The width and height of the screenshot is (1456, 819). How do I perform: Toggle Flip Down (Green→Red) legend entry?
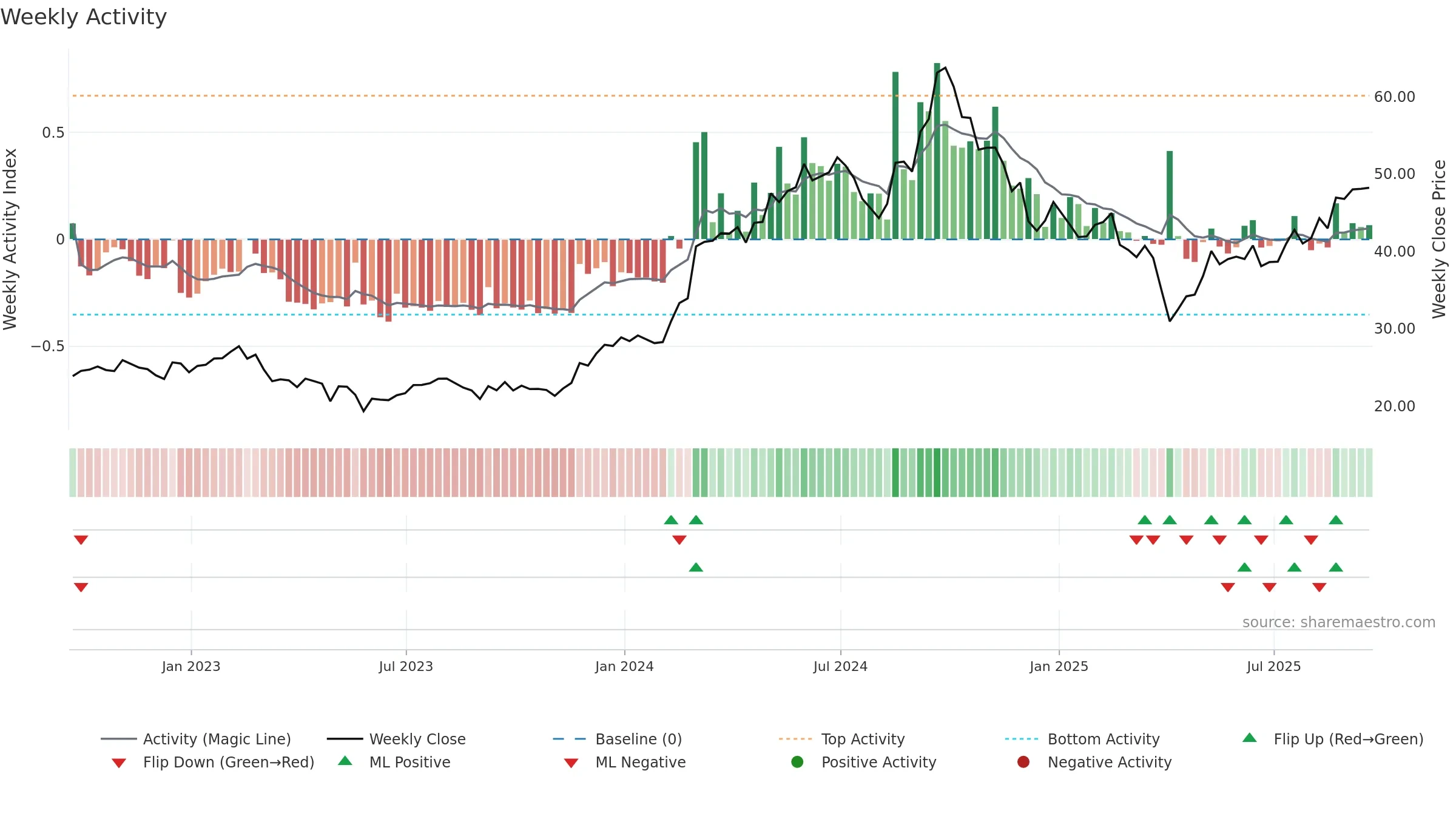(213, 762)
